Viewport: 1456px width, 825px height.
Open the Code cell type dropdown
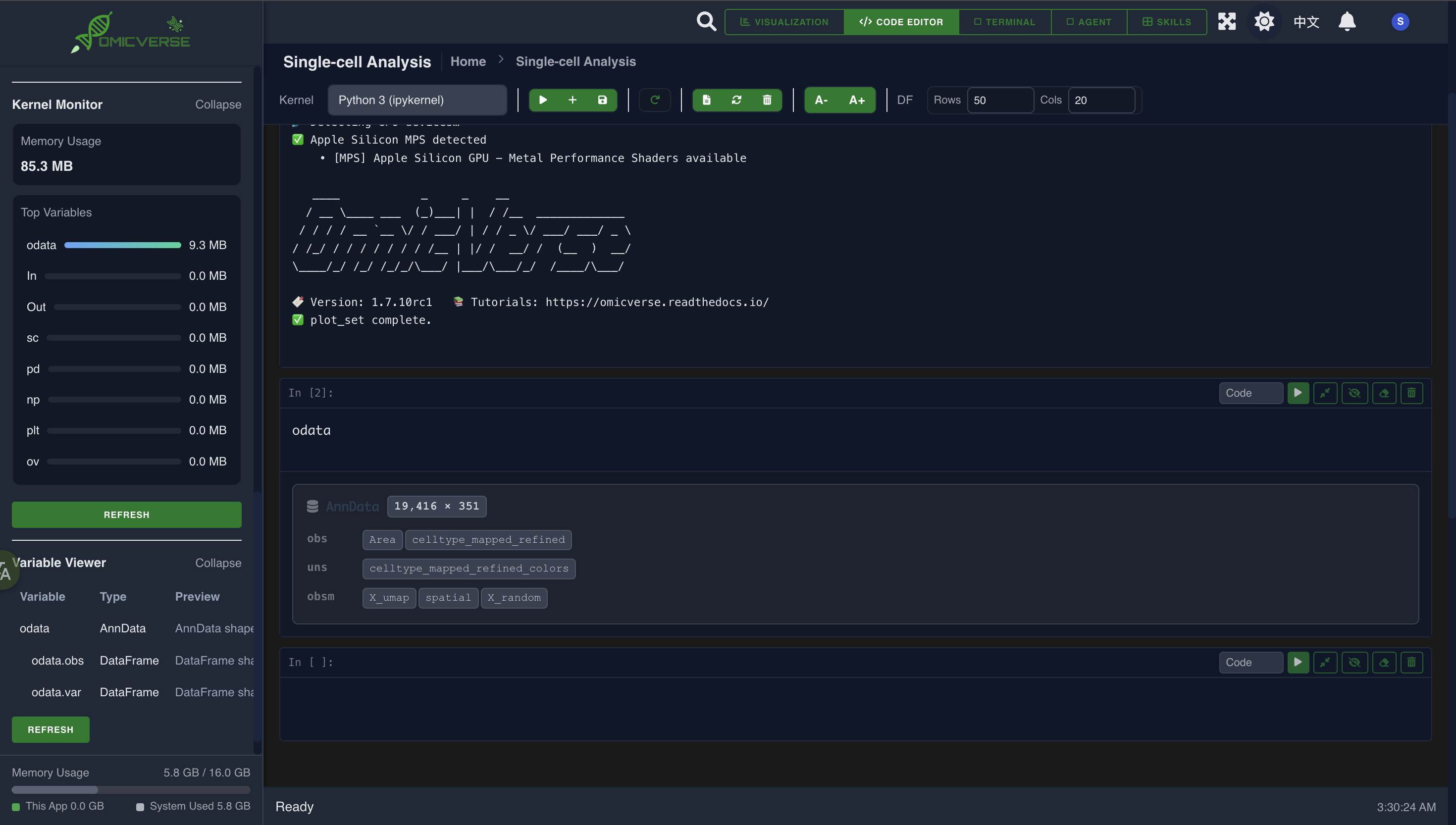click(1251, 393)
